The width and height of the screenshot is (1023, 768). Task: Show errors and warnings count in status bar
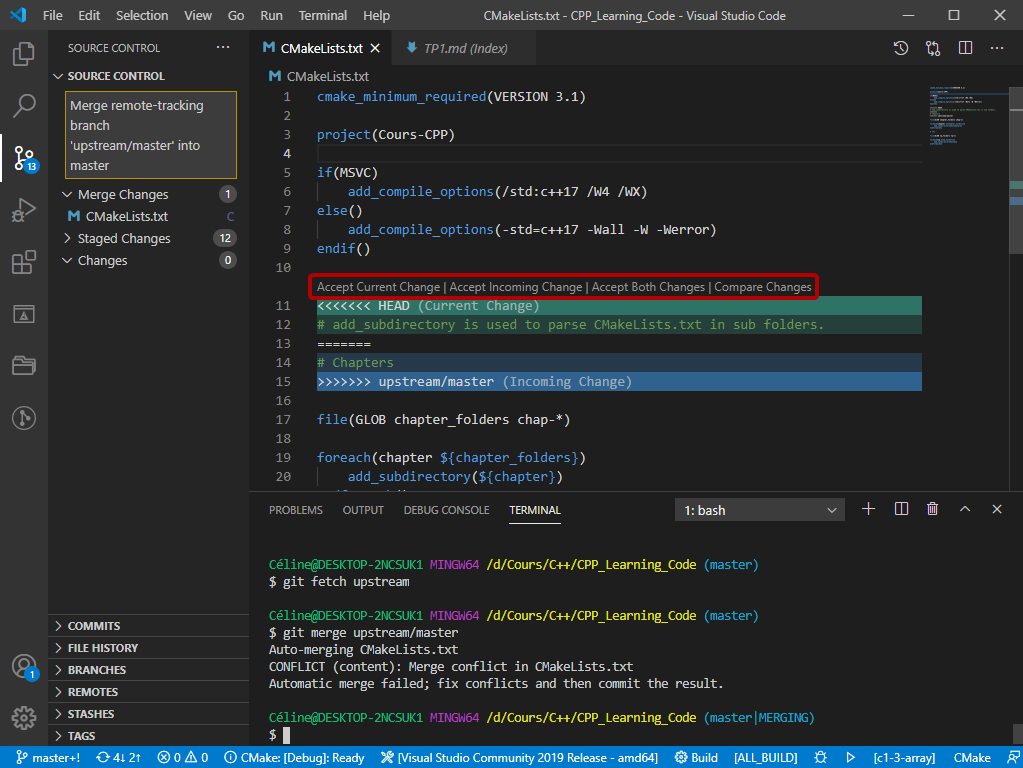[183, 758]
